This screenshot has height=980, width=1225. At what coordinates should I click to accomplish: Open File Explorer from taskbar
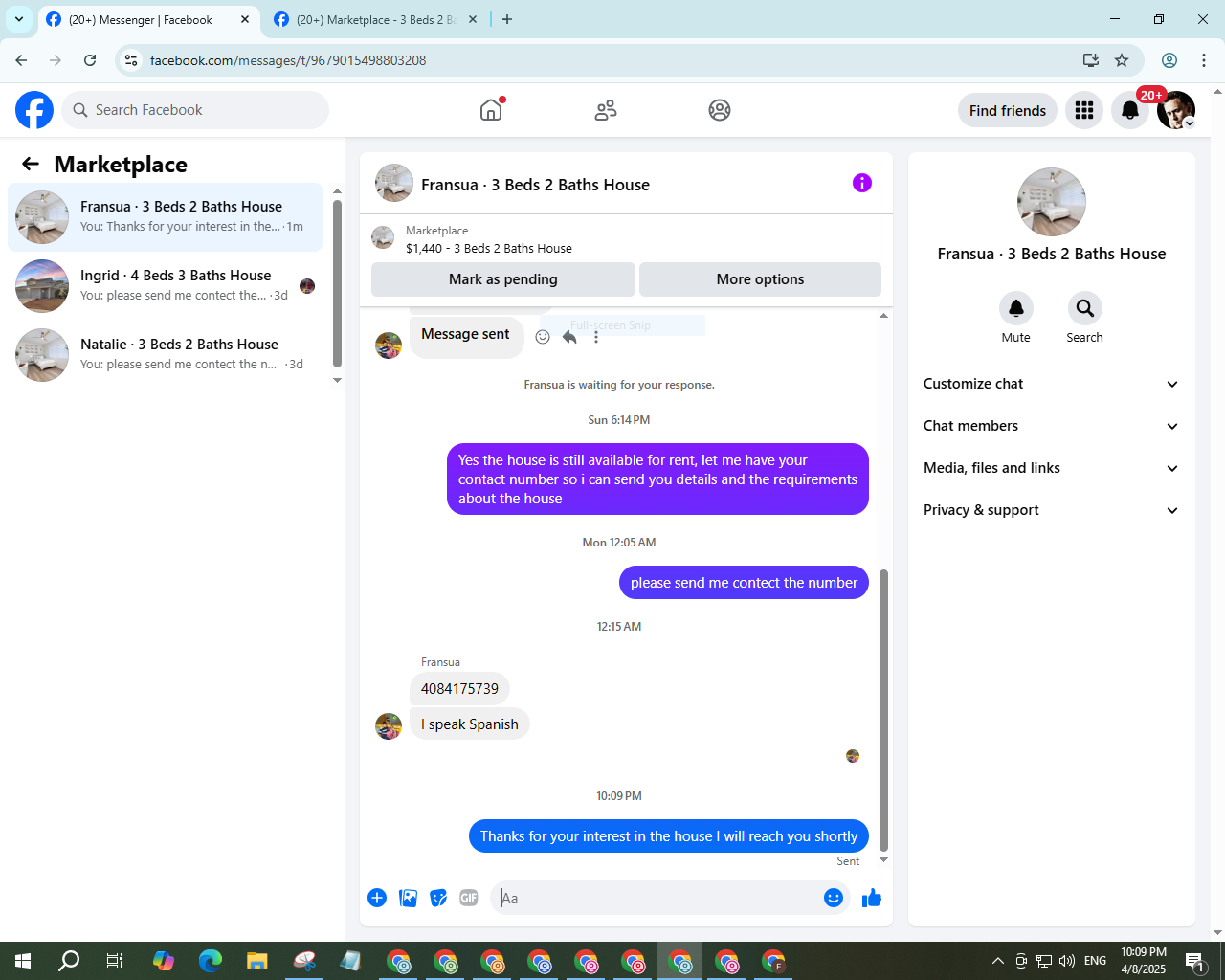(256, 961)
